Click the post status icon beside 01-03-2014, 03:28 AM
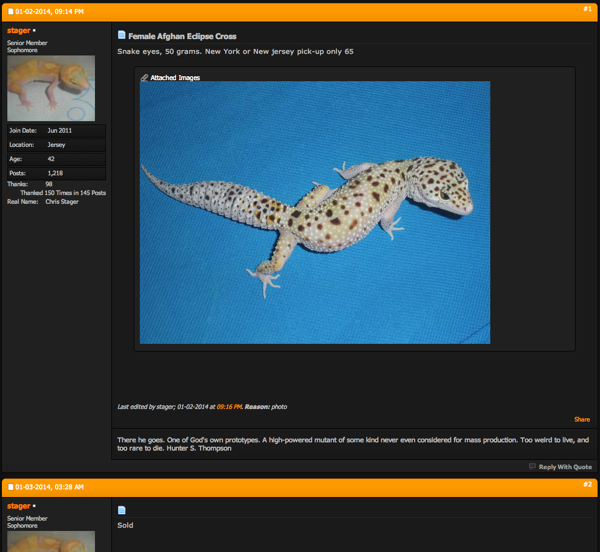Viewport: 600px width, 552px height. point(11,487)
